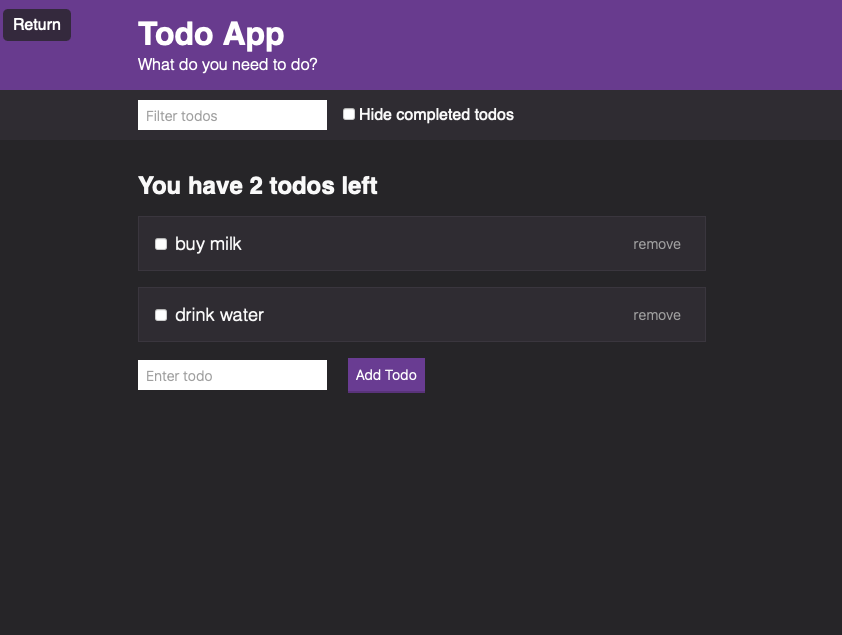Screen dimensions: 842x635
Task: Focus the Enter todo text field
Action: (x=232, y=375)
